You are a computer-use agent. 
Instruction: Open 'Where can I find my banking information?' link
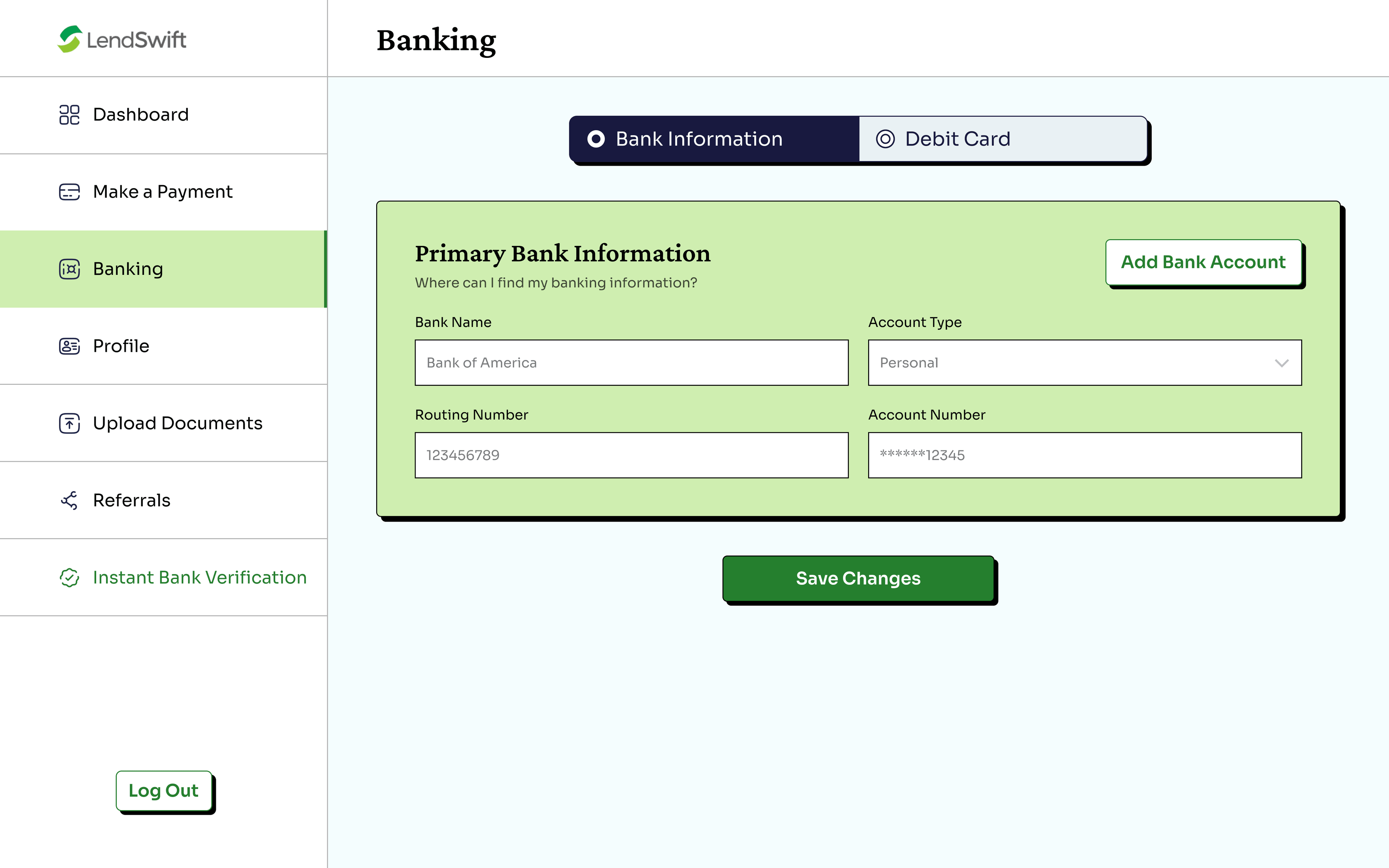(x=556, y=282)
